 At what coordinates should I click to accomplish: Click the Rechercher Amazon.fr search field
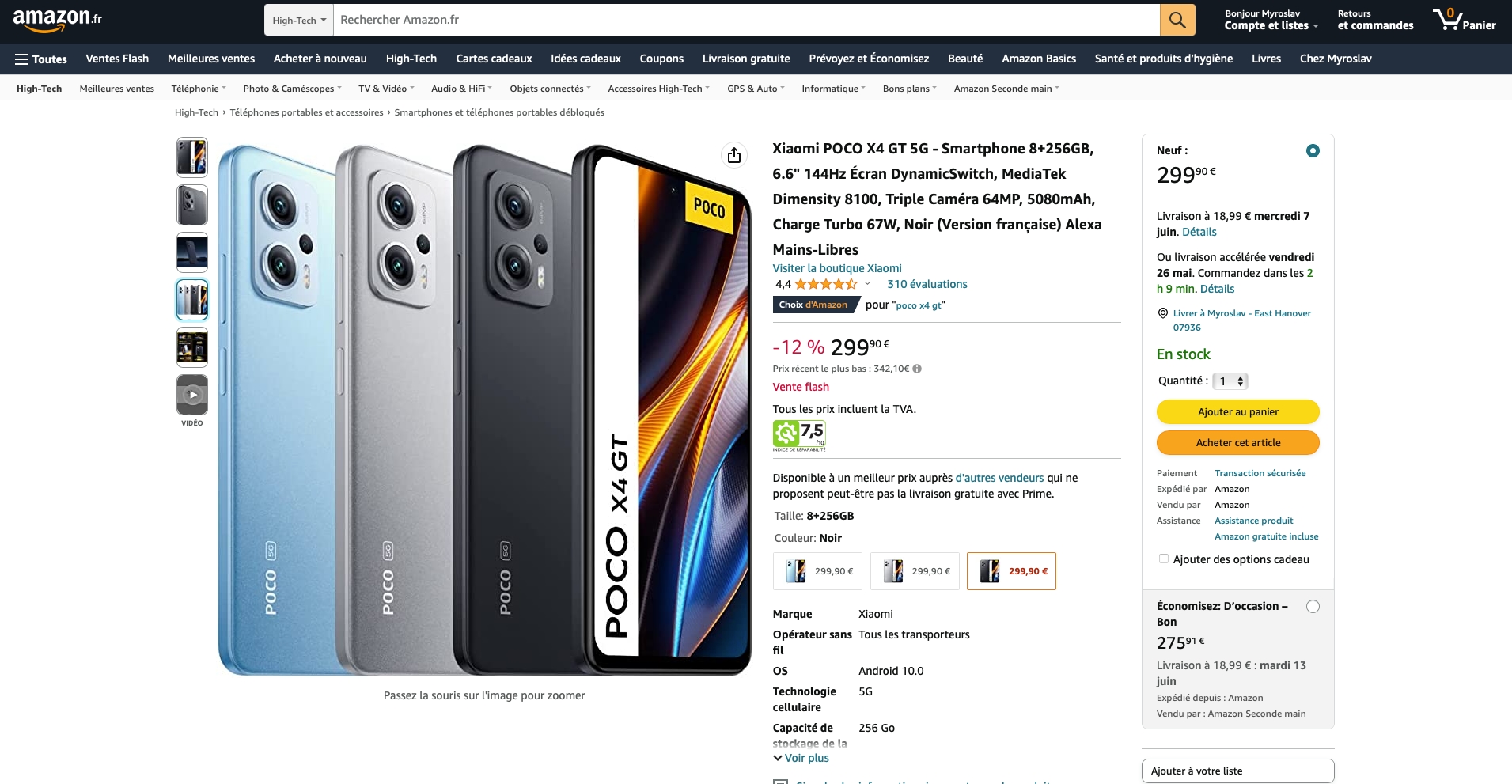[745, 20]
